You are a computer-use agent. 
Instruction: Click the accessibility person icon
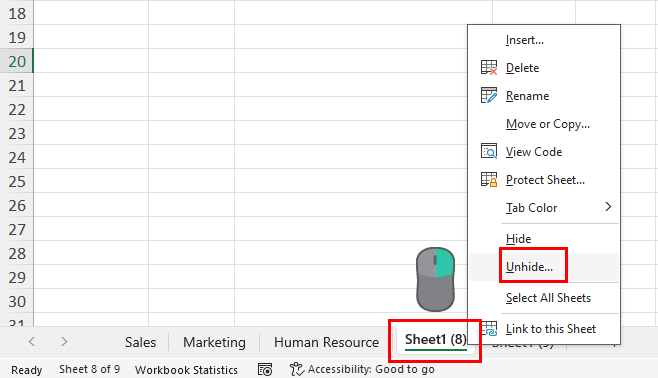297,369
